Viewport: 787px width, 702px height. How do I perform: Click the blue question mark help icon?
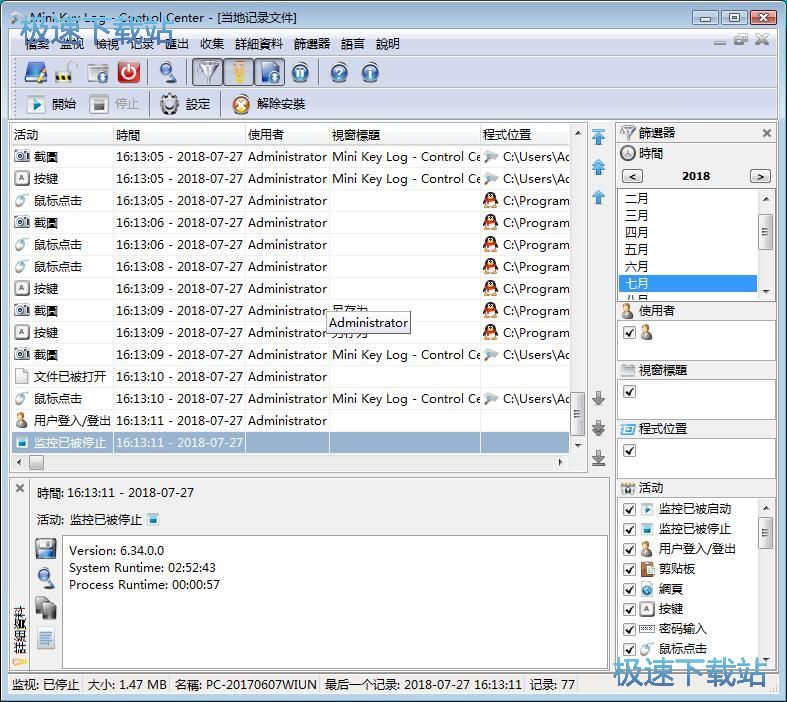[x=339, y=72]
